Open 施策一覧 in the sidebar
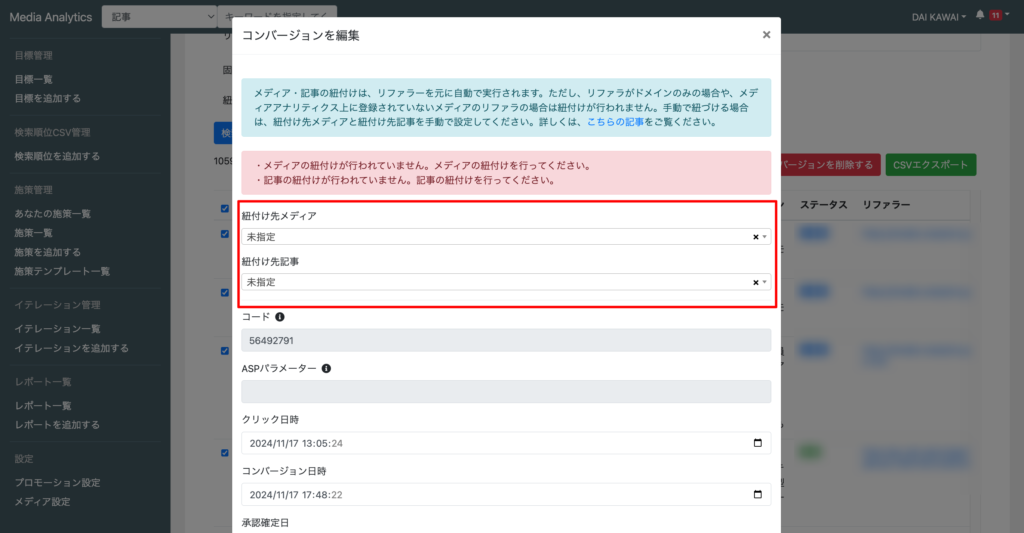Viewport: 1024px width, 533px height. coord(33,233)
